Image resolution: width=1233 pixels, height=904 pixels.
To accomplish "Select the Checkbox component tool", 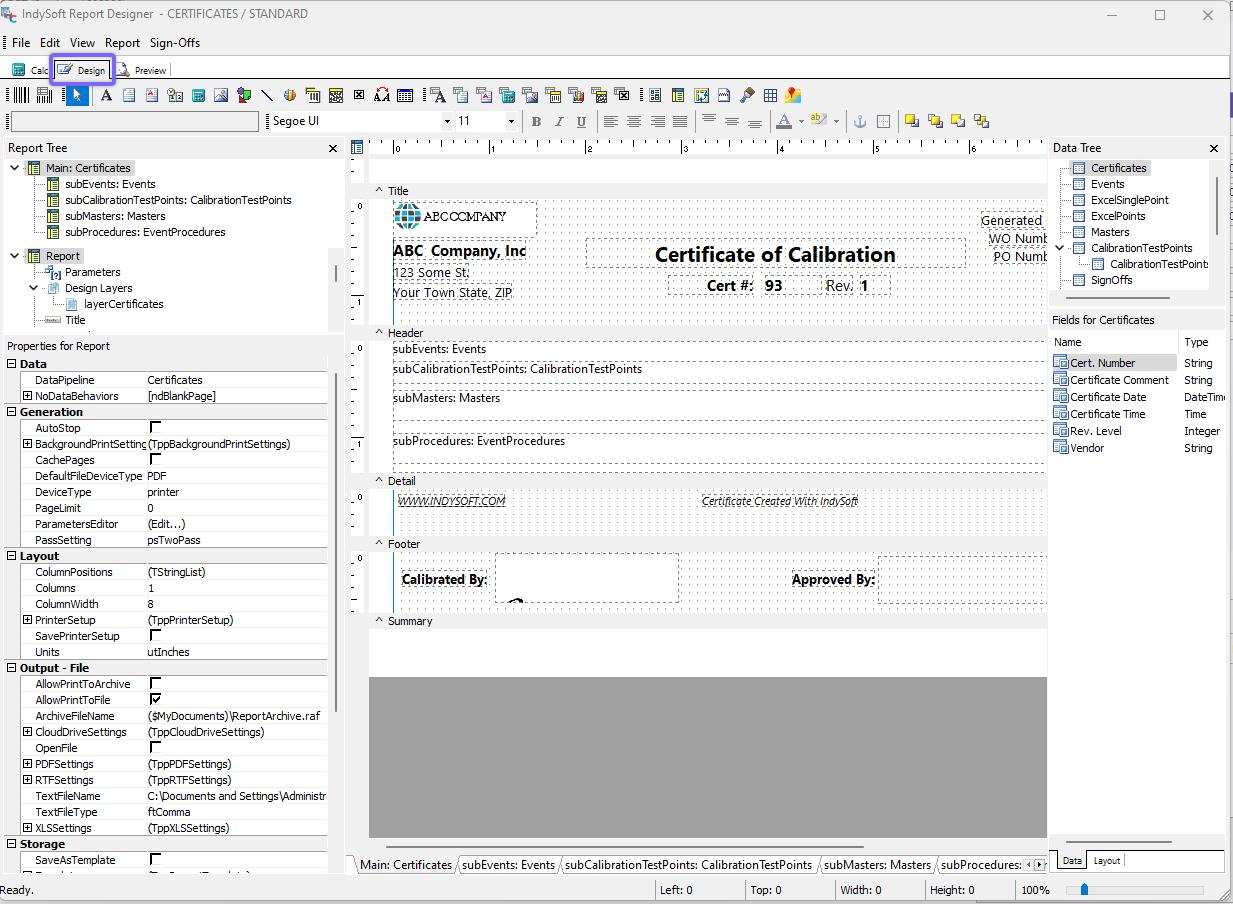I will click(x=359, y=95).
